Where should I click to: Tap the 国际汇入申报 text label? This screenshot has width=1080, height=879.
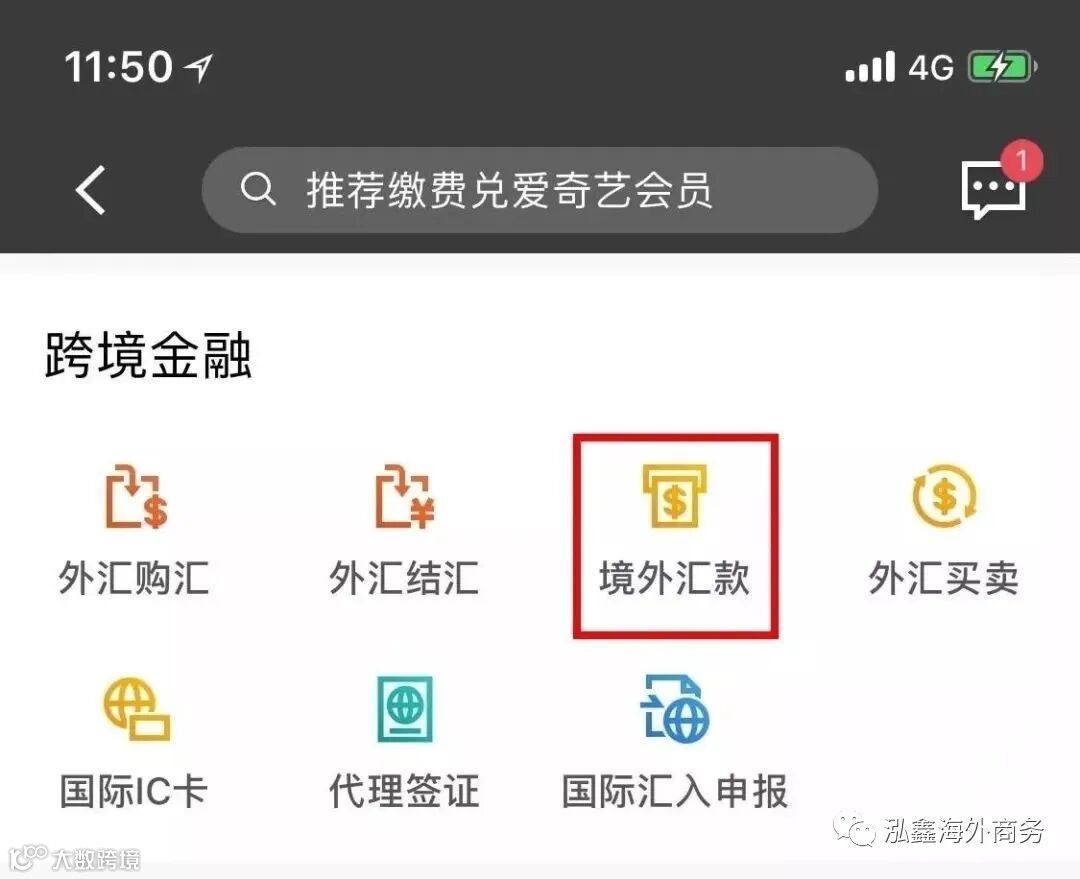coord(675,792)
